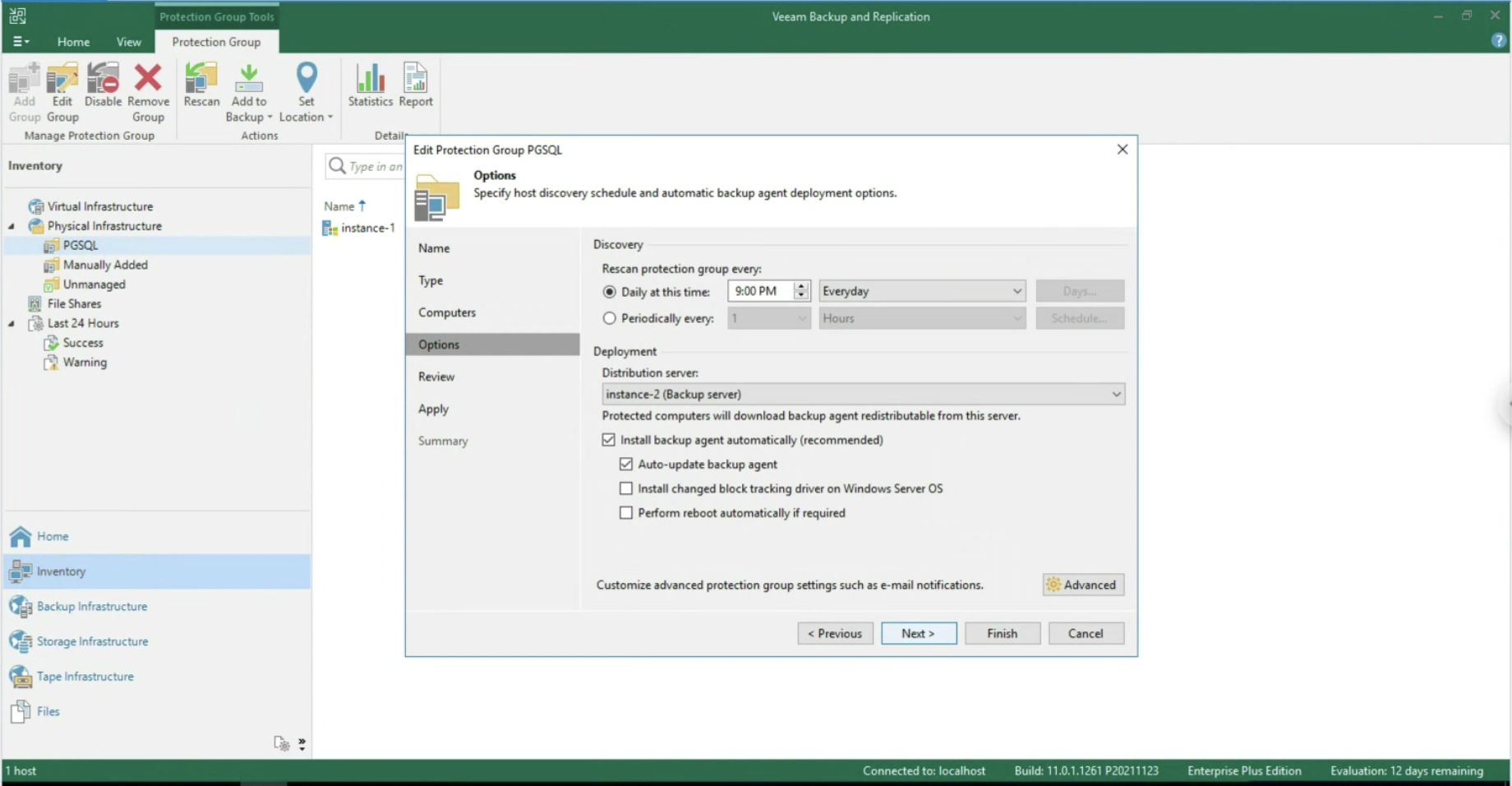Click Next button

click(919, 633)
